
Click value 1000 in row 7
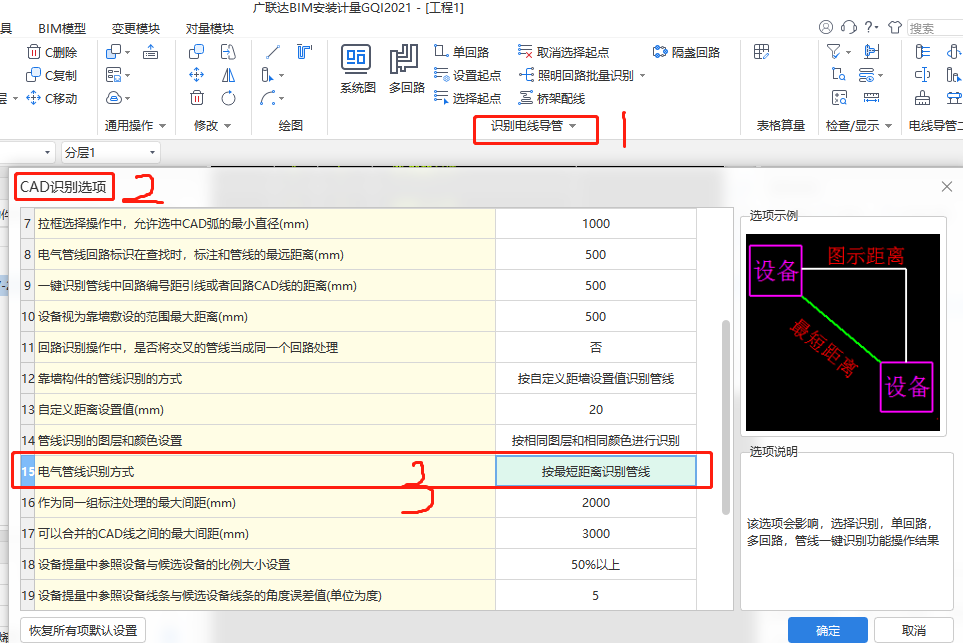596,224
